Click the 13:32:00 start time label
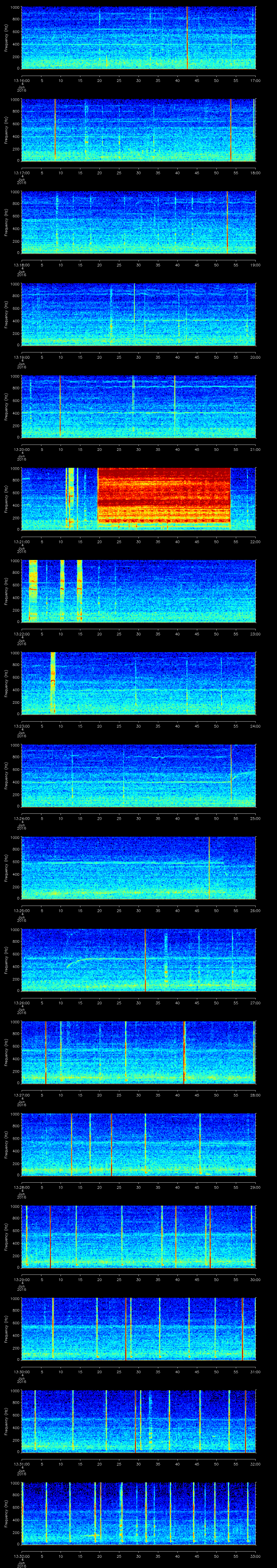This screenshot has height=1568, width=277. (x=22, y=1556)
